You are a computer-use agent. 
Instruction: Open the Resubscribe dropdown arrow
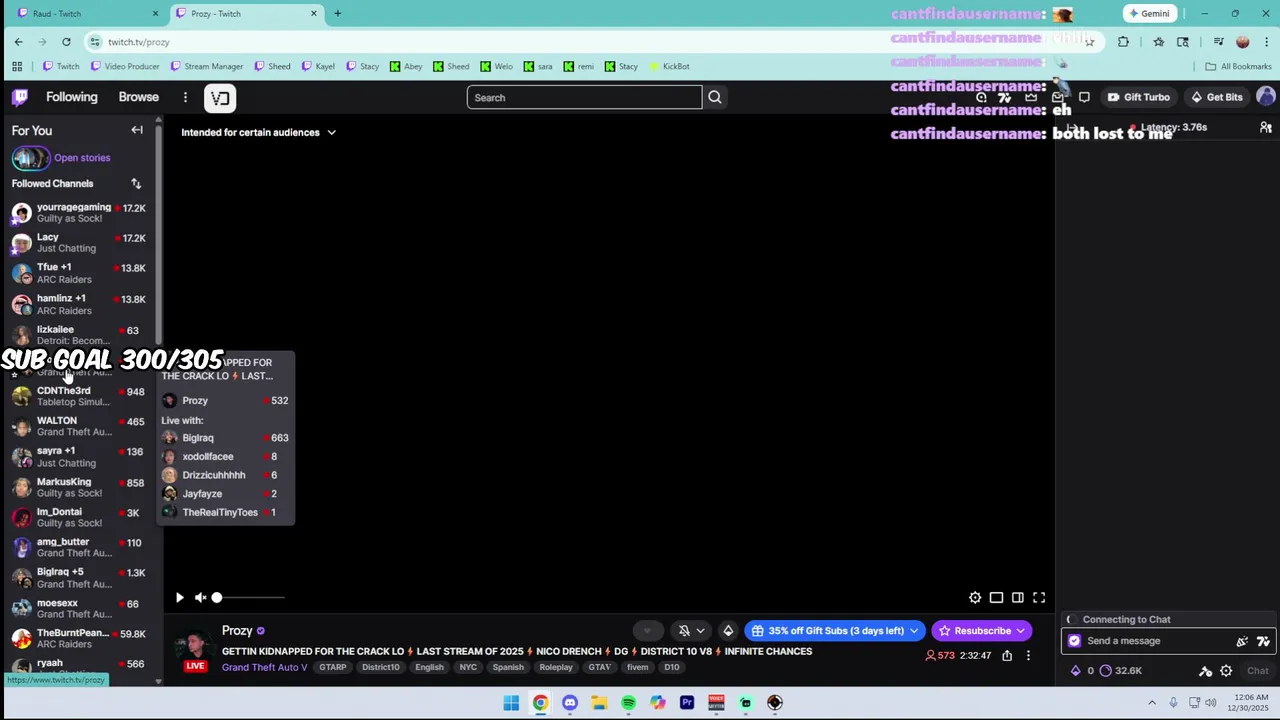(1020, 631)
